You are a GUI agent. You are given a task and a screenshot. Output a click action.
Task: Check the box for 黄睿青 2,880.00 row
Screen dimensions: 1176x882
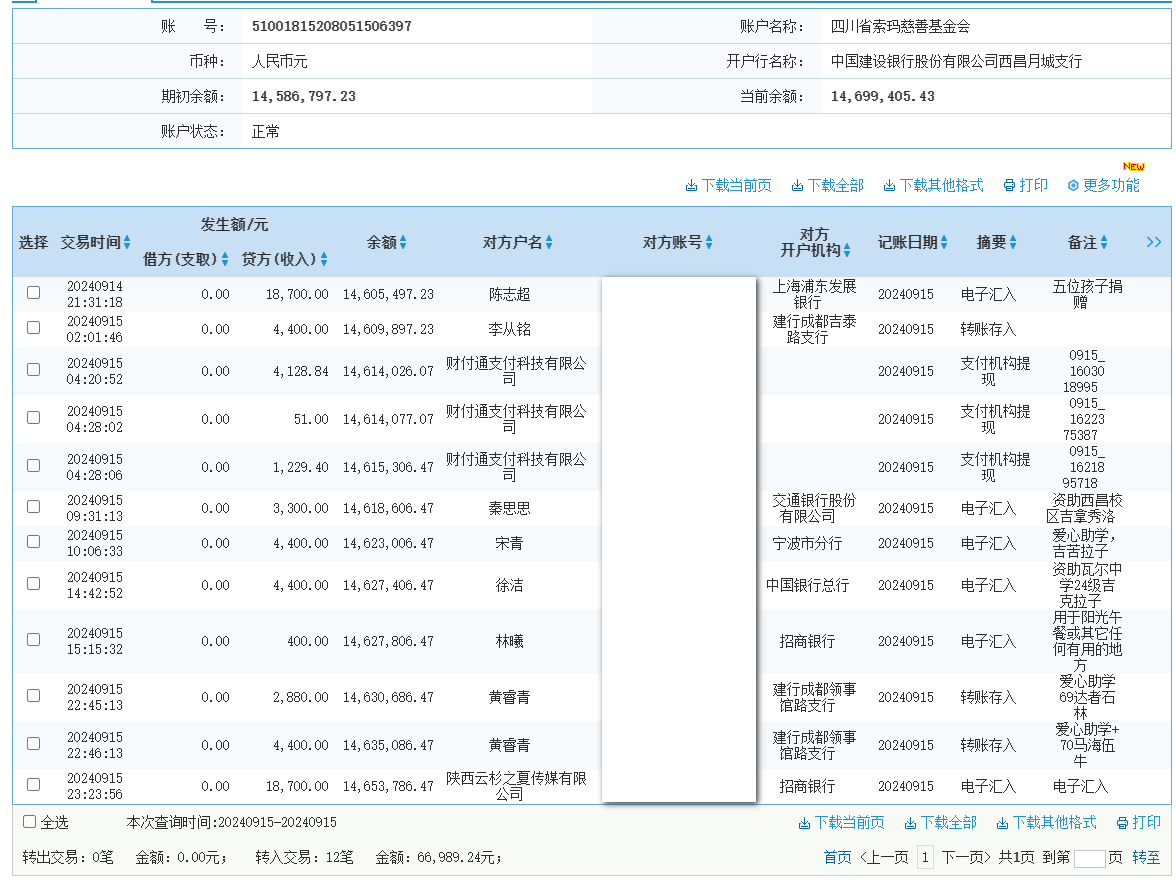click(34, 696)
